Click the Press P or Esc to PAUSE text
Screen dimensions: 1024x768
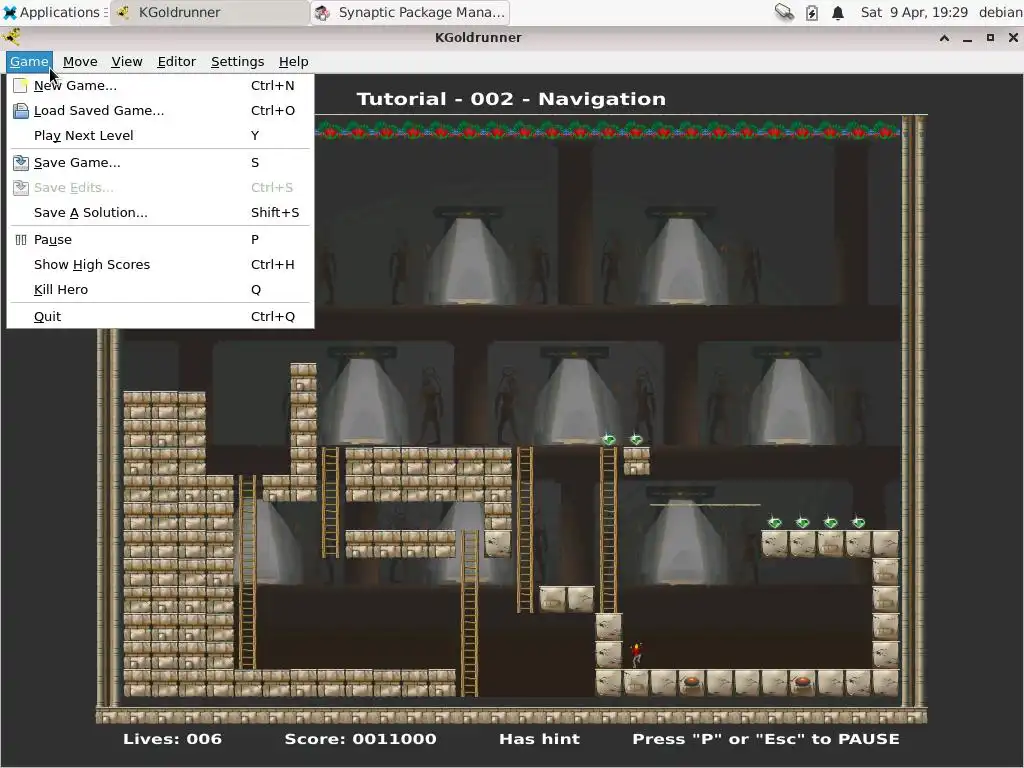pos(765,739)
